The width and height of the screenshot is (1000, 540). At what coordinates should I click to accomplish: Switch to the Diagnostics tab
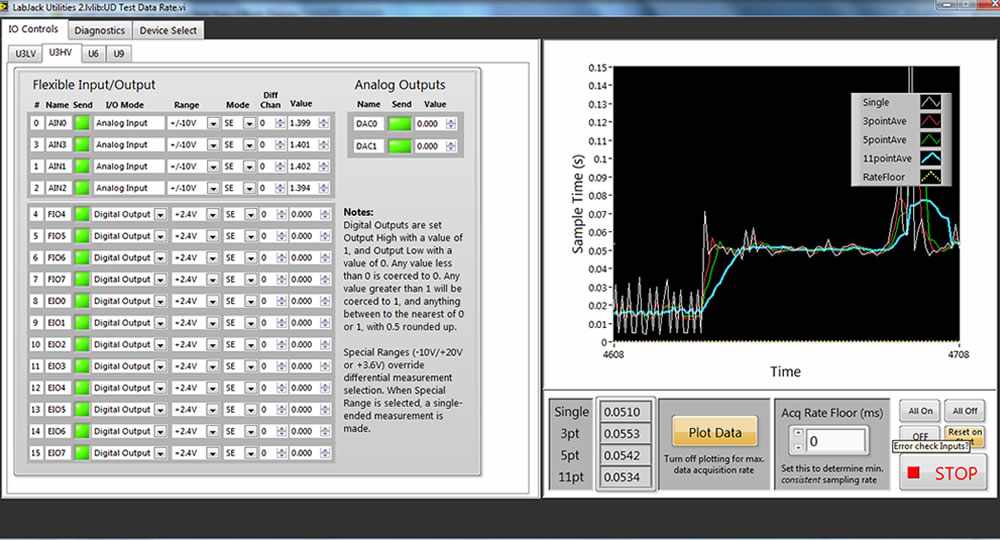[99, 30]
